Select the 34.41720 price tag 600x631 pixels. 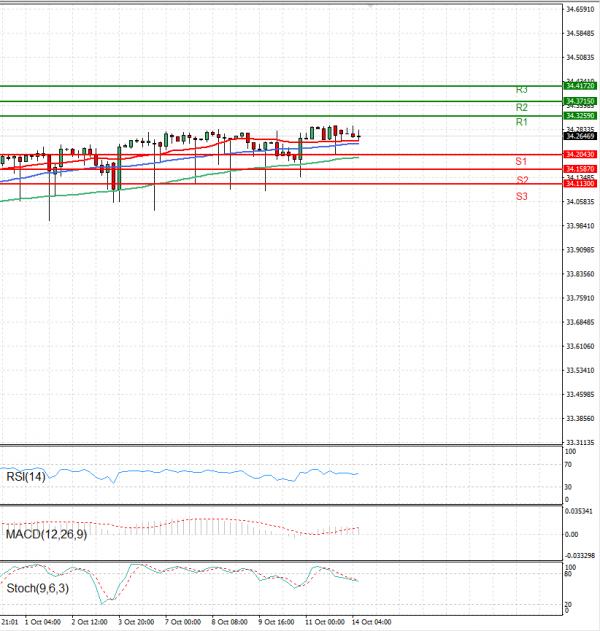coord(580,86)
